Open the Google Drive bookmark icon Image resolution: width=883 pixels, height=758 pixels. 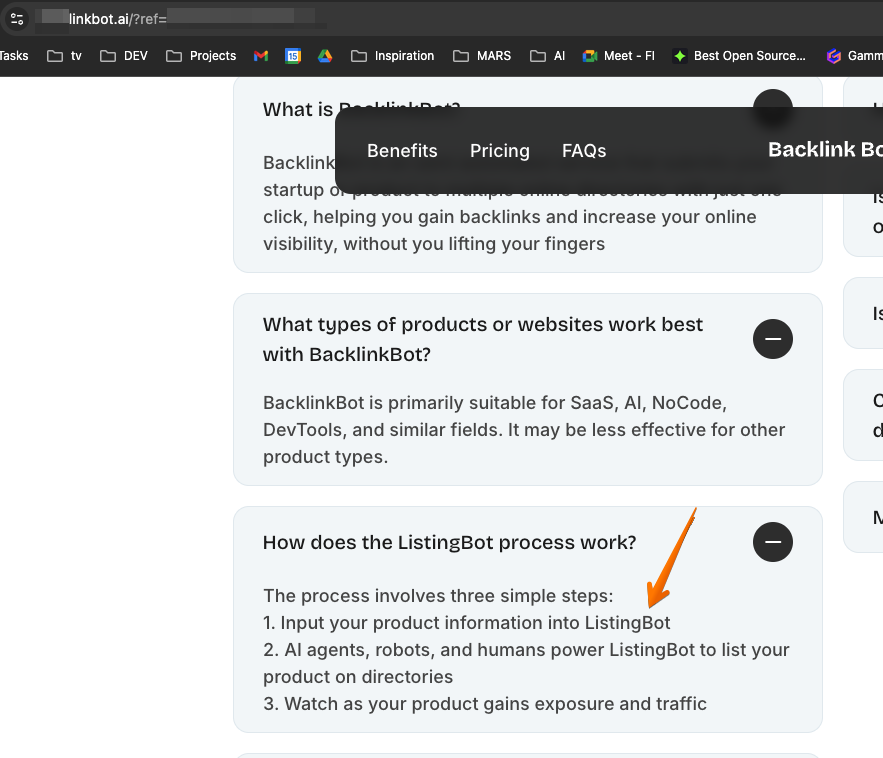click(325, 56)
